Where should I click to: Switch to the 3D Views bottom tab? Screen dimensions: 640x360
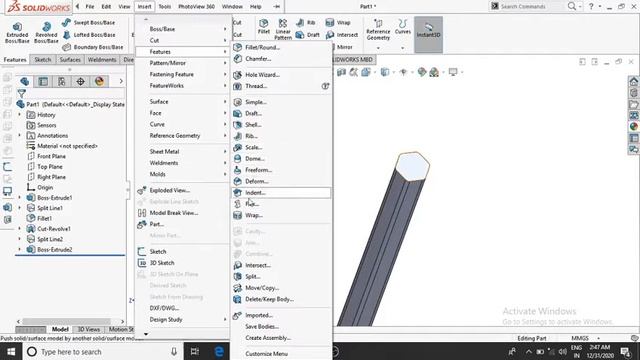89,329
